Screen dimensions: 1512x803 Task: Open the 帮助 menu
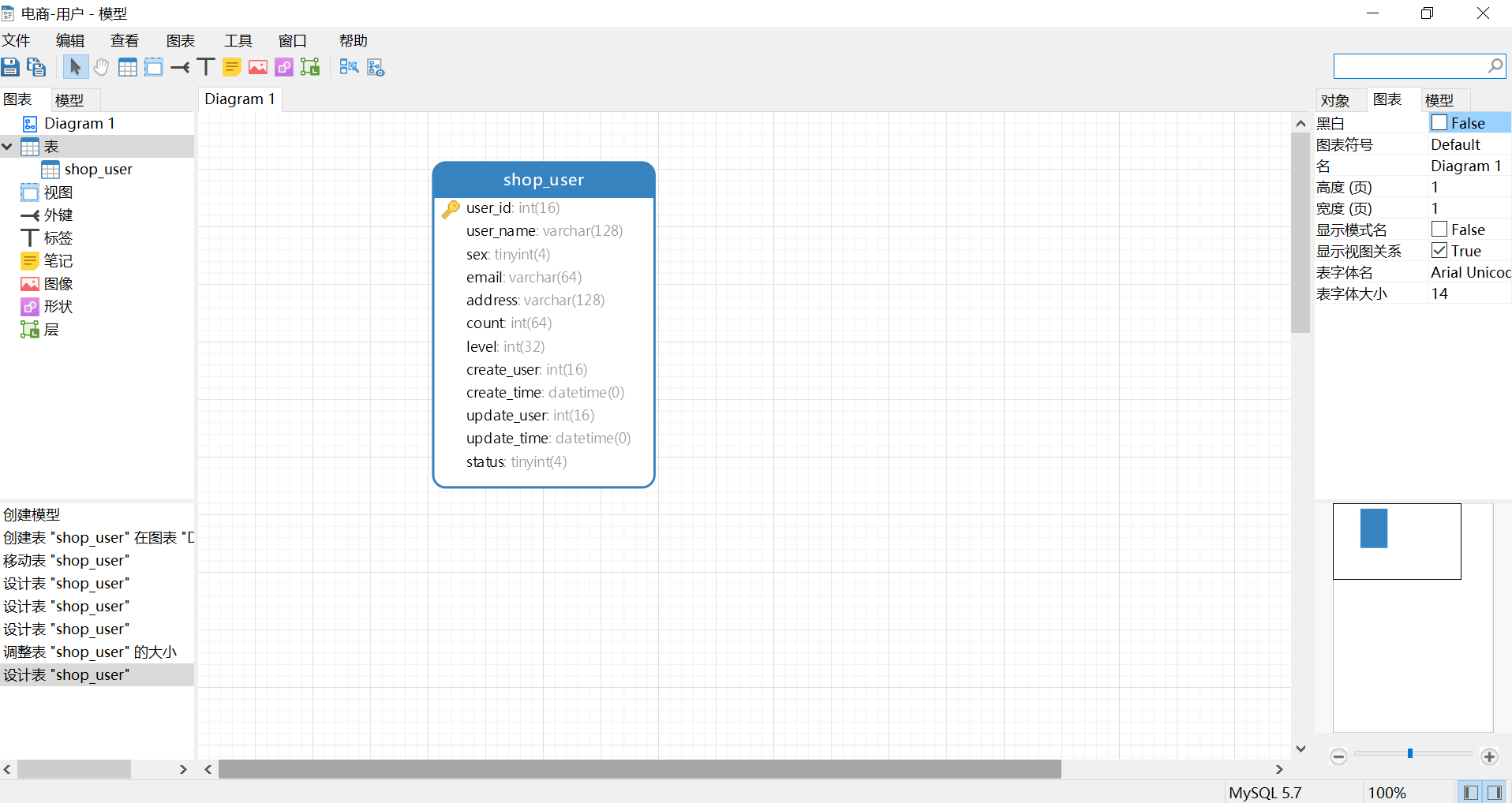click(x=354, y=41)
